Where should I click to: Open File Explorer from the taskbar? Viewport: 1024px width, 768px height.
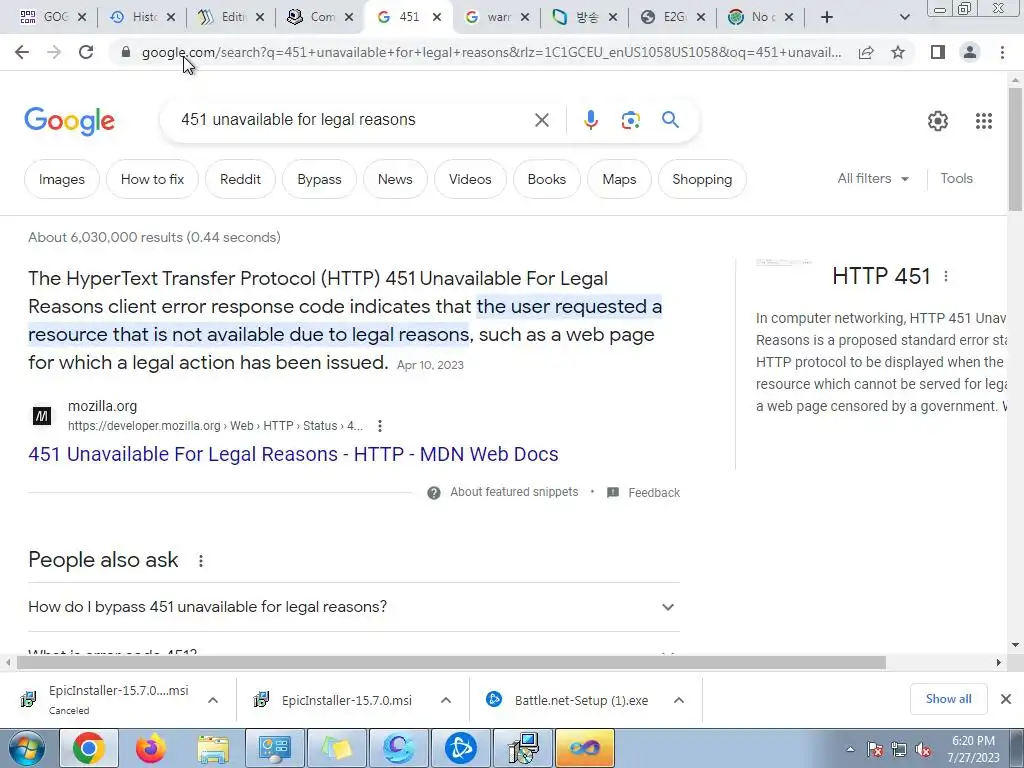[213, 748]
